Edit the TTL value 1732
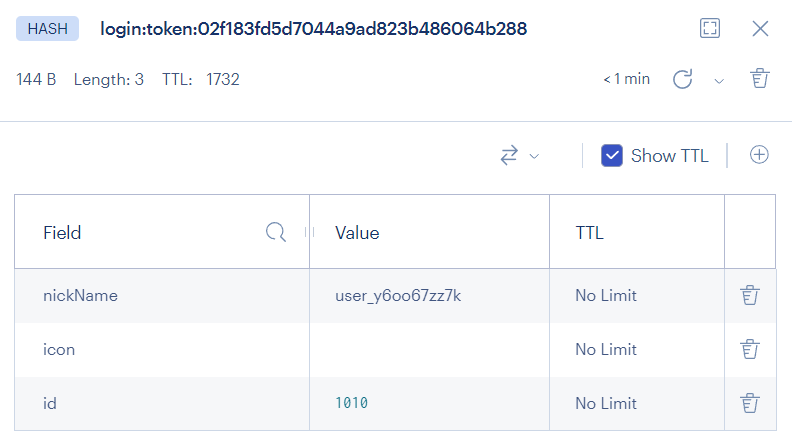The image size is (792, 445). pyautogui.click(x=223, y=79)
